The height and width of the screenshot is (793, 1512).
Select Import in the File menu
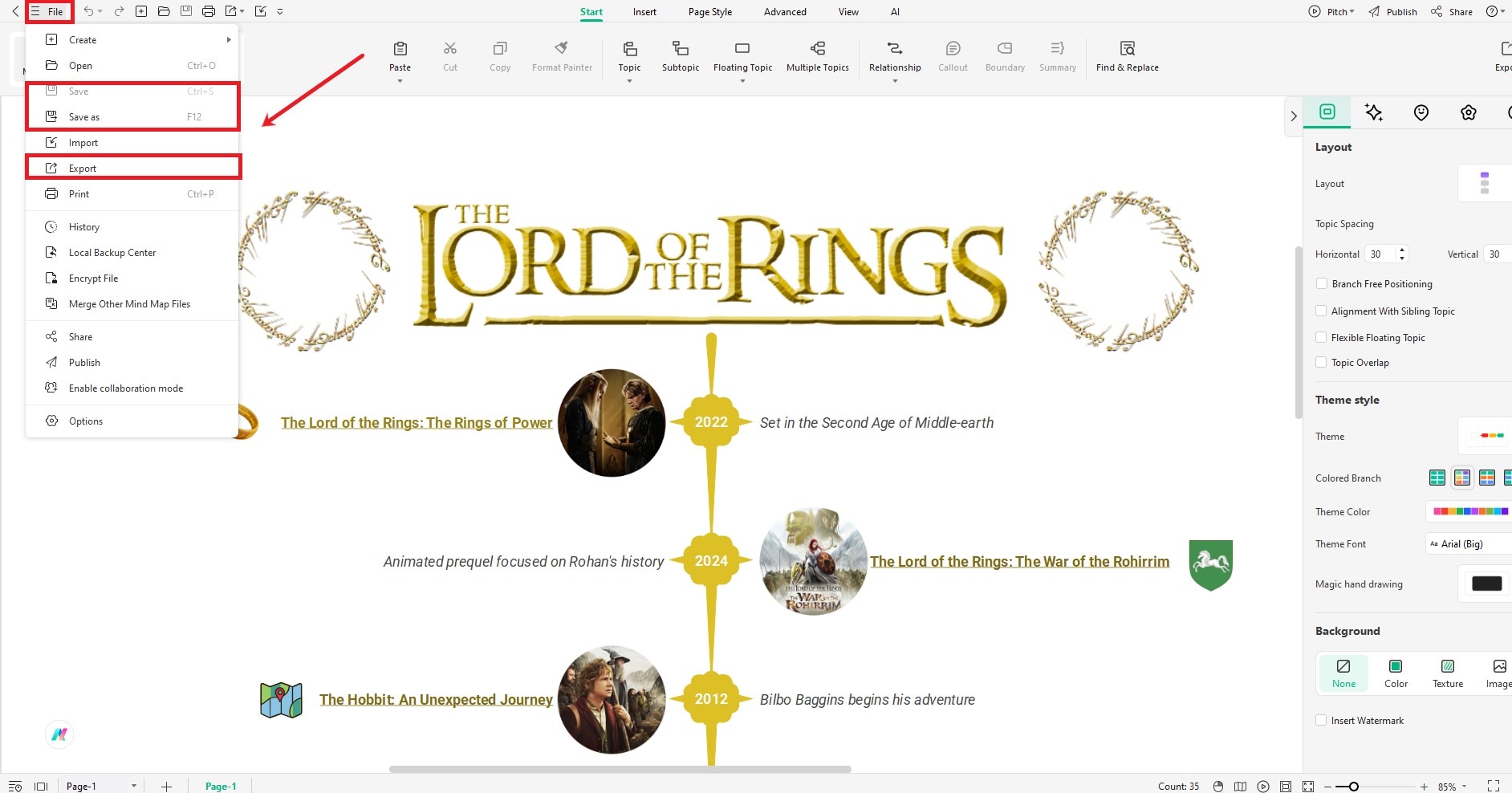(x=132, y=142)
